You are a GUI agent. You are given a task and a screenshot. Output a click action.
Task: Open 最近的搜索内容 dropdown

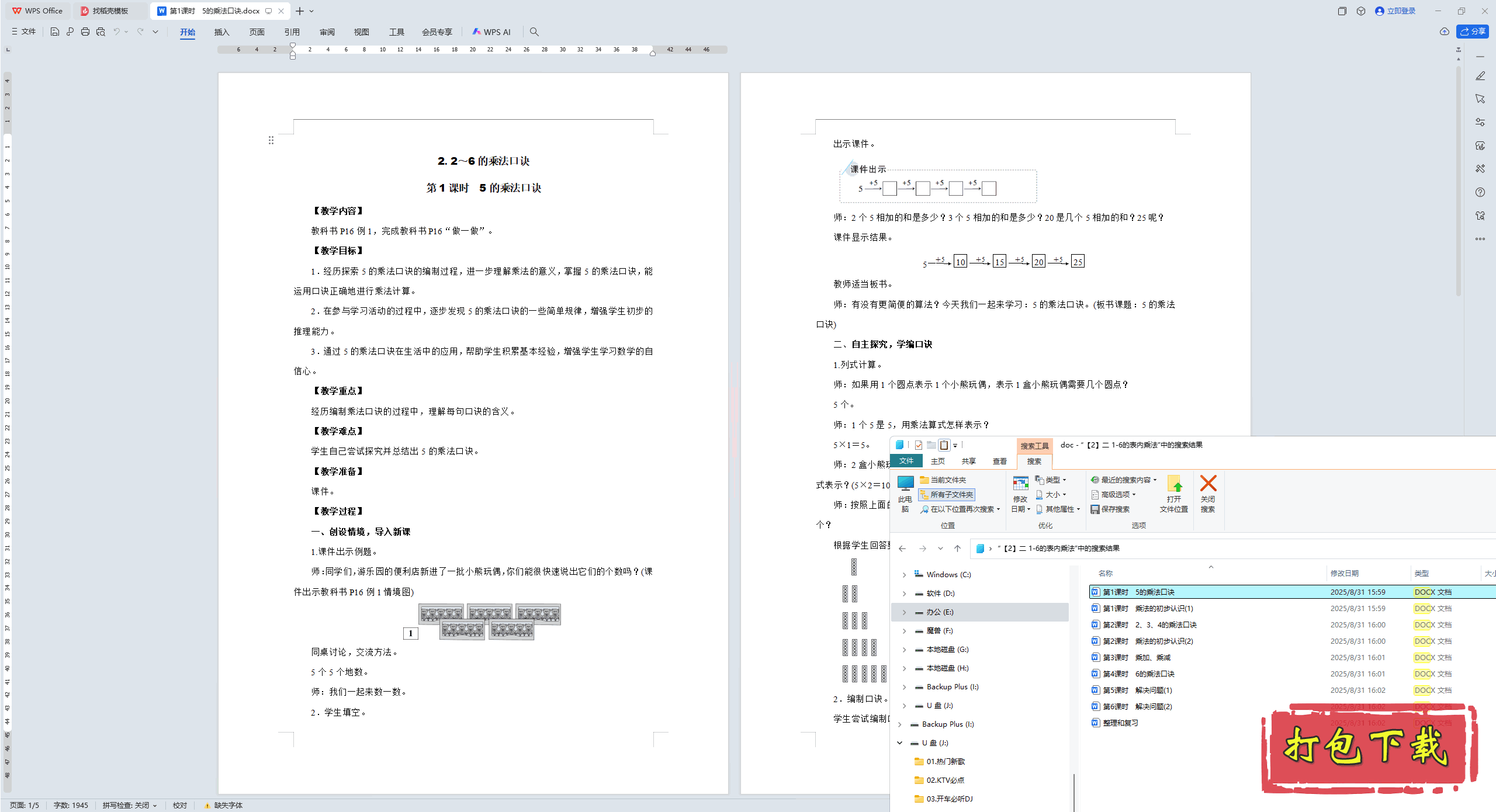(1124, 480)
